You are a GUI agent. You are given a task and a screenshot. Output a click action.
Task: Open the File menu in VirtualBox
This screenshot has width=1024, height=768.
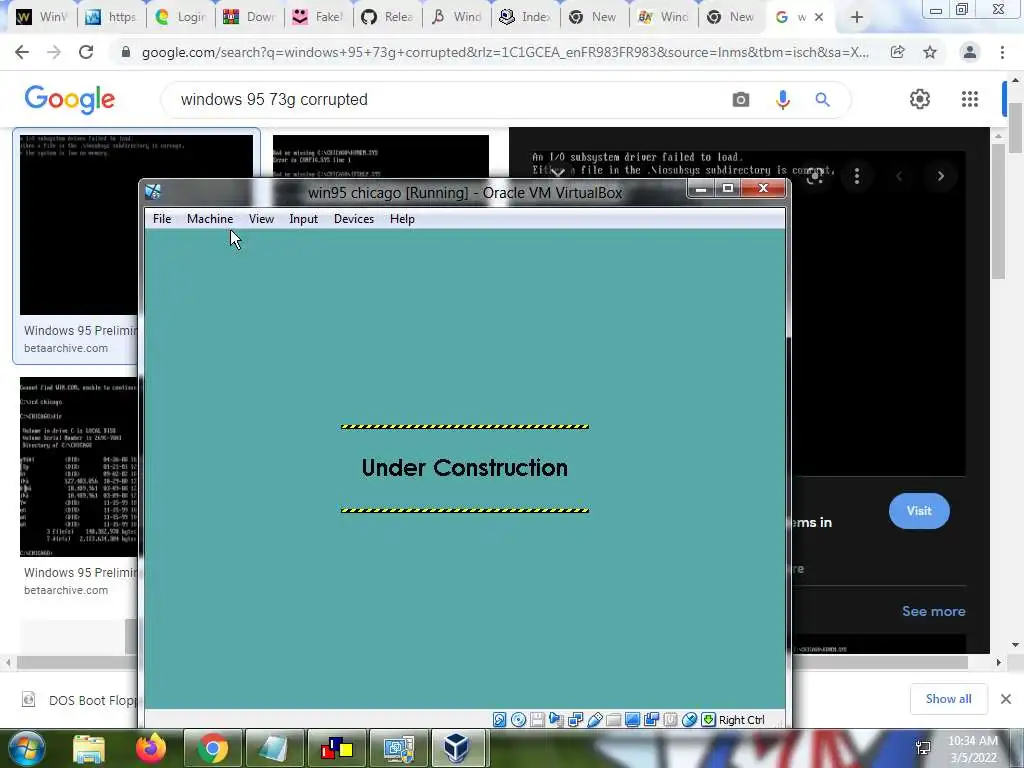tap(162, 219)
